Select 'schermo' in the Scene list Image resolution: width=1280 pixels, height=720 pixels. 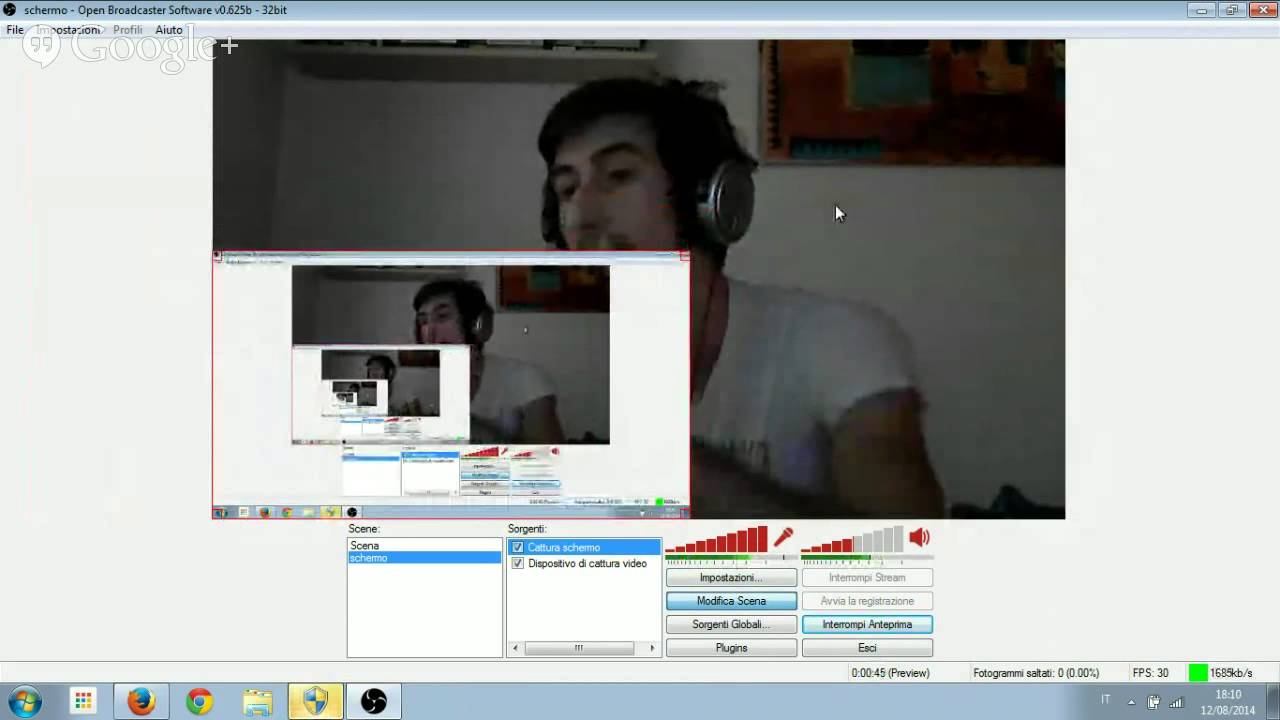[x=424, y=557]
